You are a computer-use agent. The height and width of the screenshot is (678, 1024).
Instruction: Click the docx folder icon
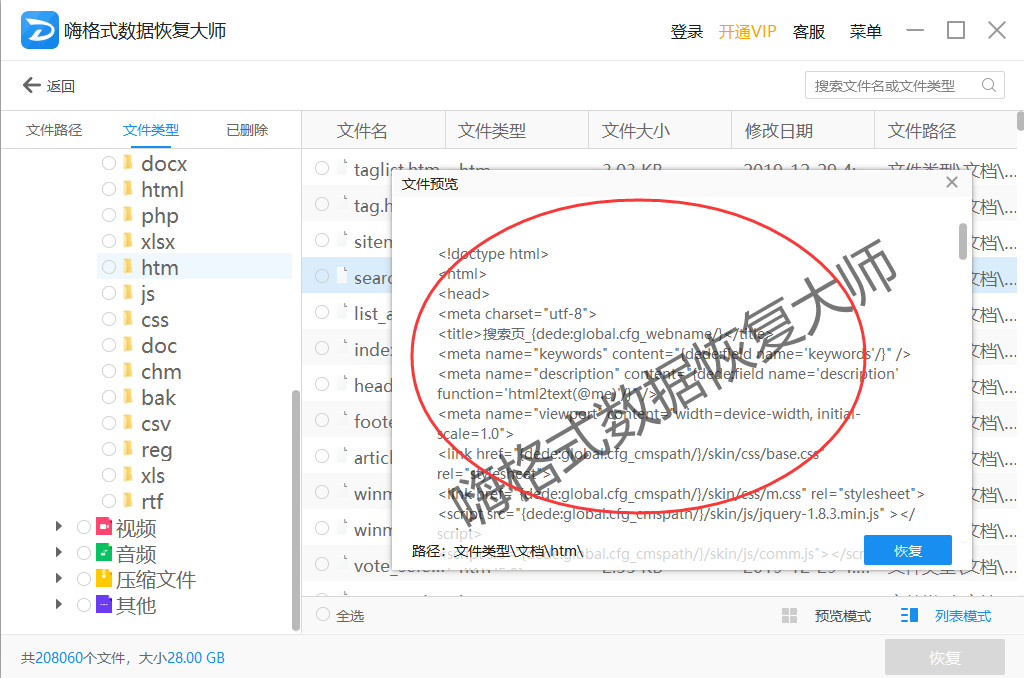click(128, 163)
